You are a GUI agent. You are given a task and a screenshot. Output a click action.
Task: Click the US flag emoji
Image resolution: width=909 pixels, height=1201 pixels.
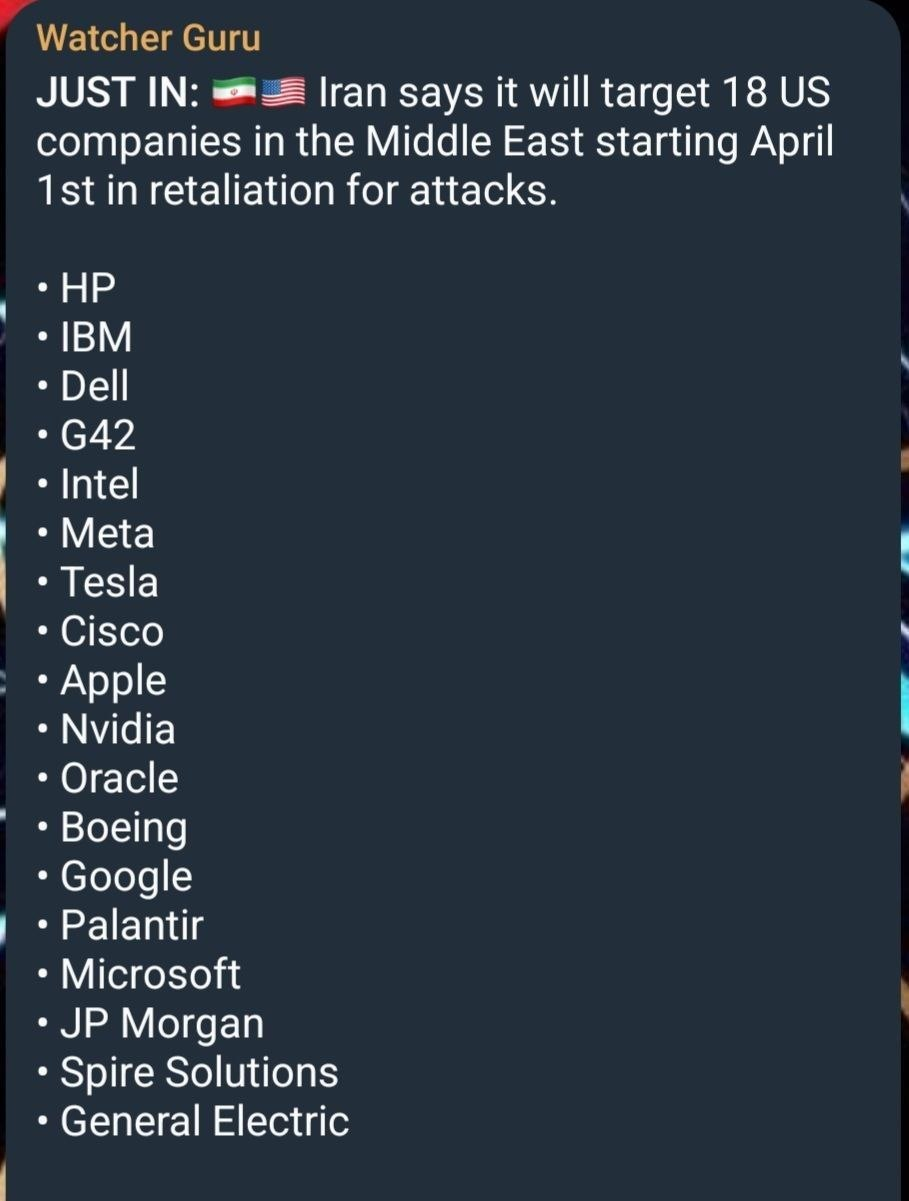[283, 95]
